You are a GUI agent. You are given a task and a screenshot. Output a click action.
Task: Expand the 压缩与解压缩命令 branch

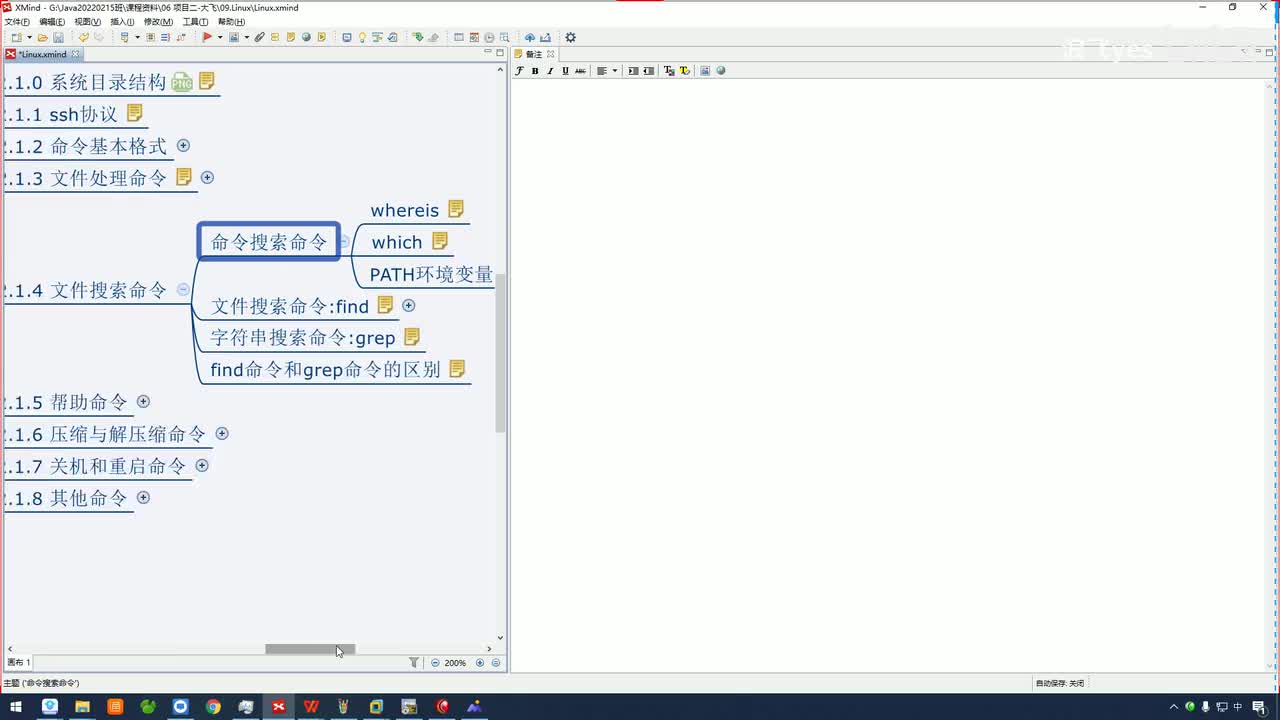[x=222, y=433]
